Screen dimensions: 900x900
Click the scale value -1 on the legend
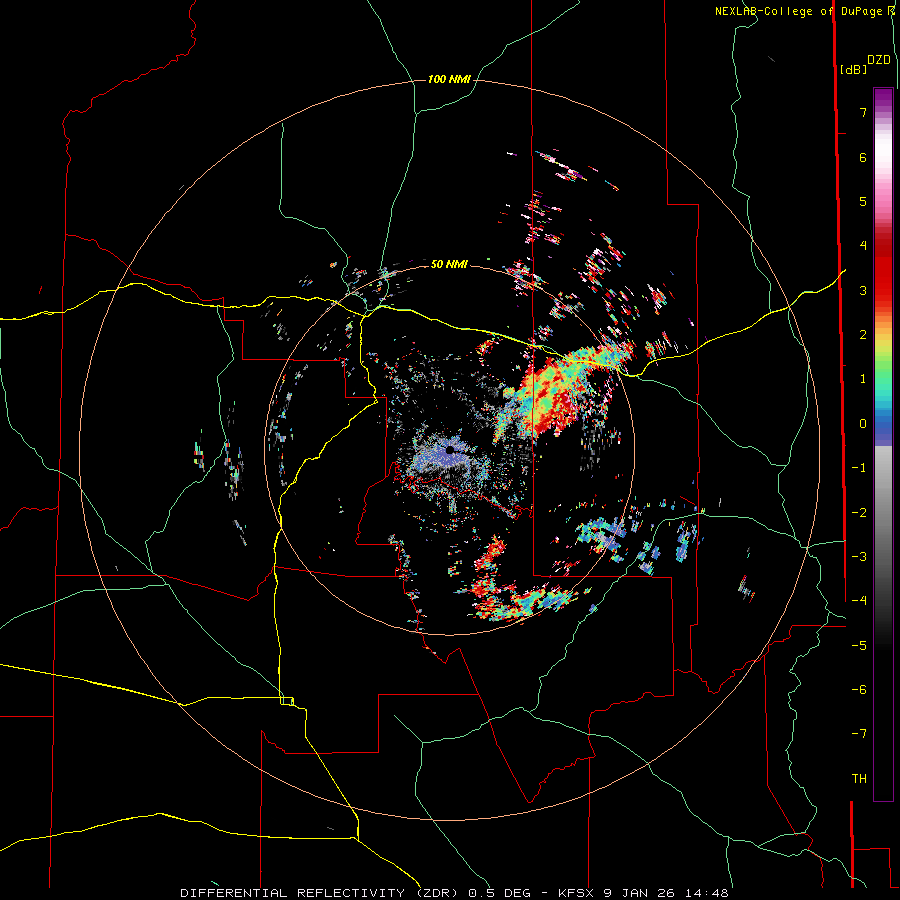tap(859, 468)
